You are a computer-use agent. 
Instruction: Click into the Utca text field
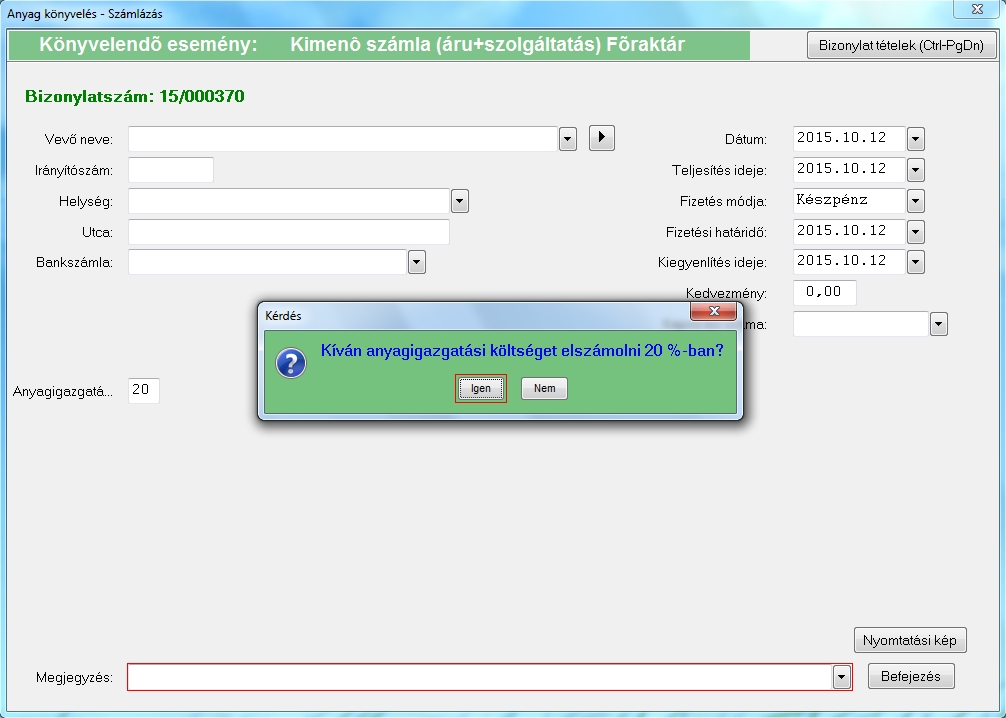pos(288,232)
